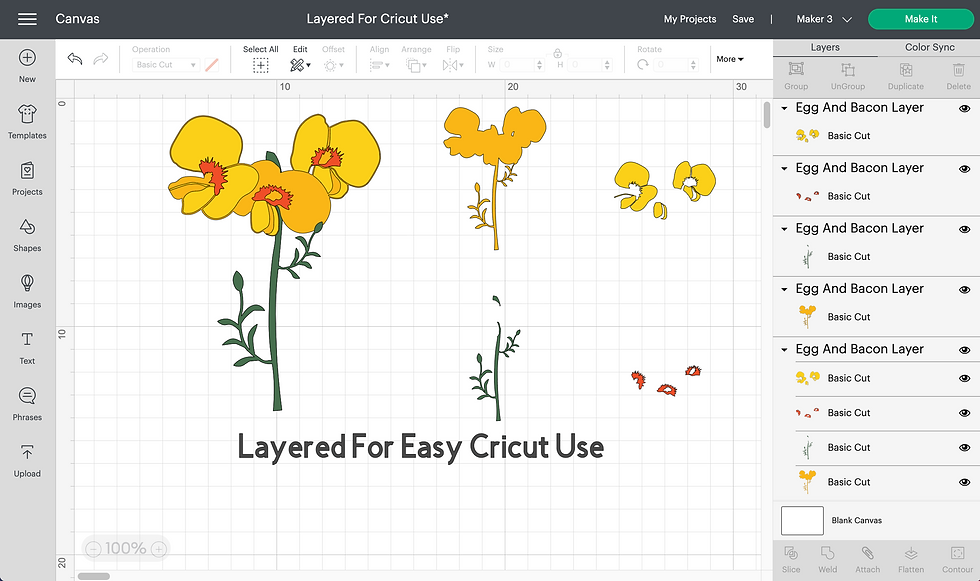Collapse the third Egg And Bacon Layer group

point(784,229)
